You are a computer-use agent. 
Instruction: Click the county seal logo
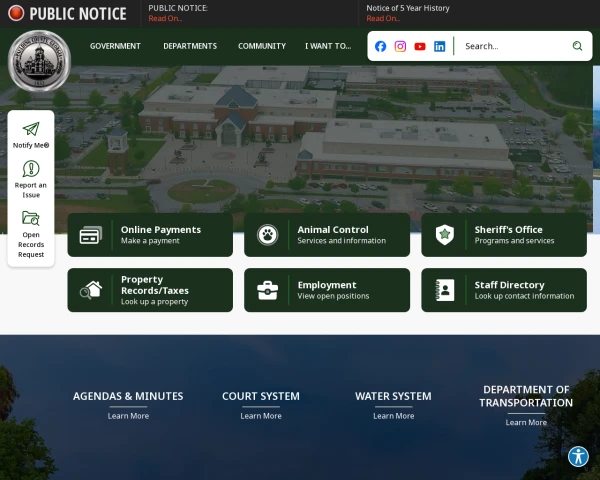click(x=39, y=61)
